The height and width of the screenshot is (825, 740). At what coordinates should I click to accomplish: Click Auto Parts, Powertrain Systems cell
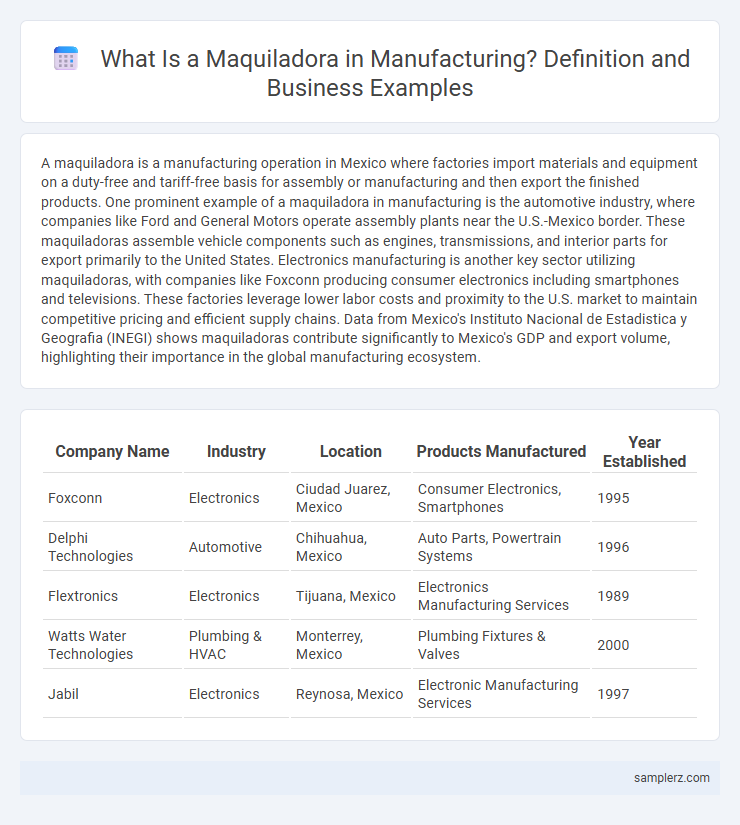(501, 547)
